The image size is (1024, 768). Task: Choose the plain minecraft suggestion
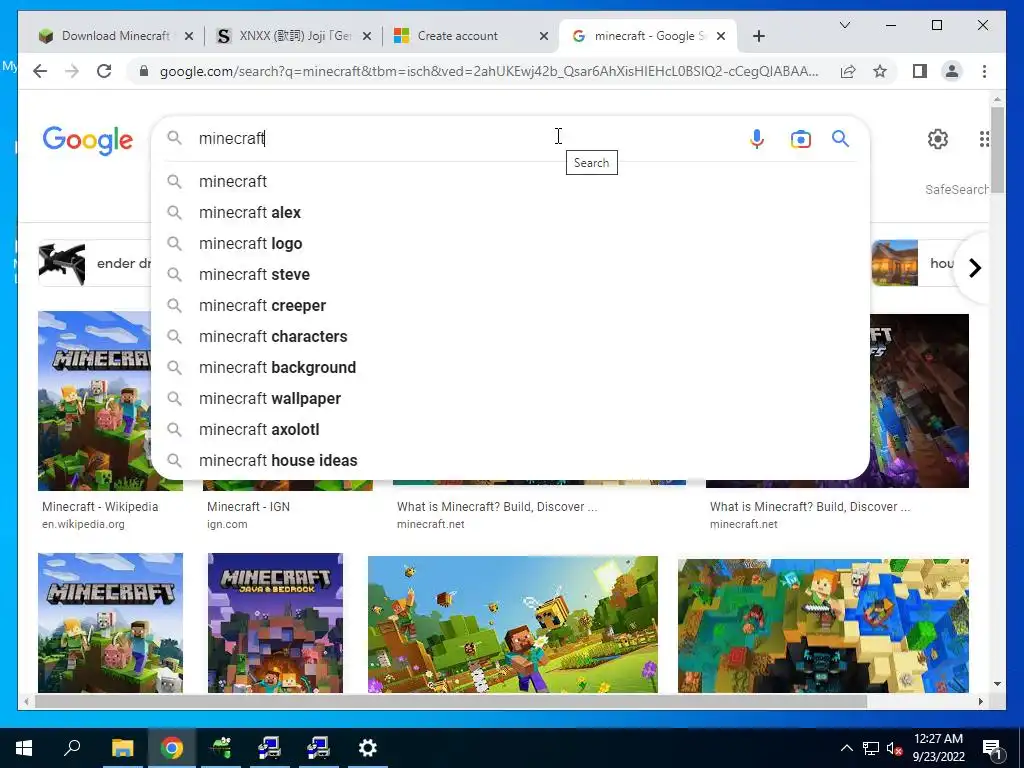509,182
